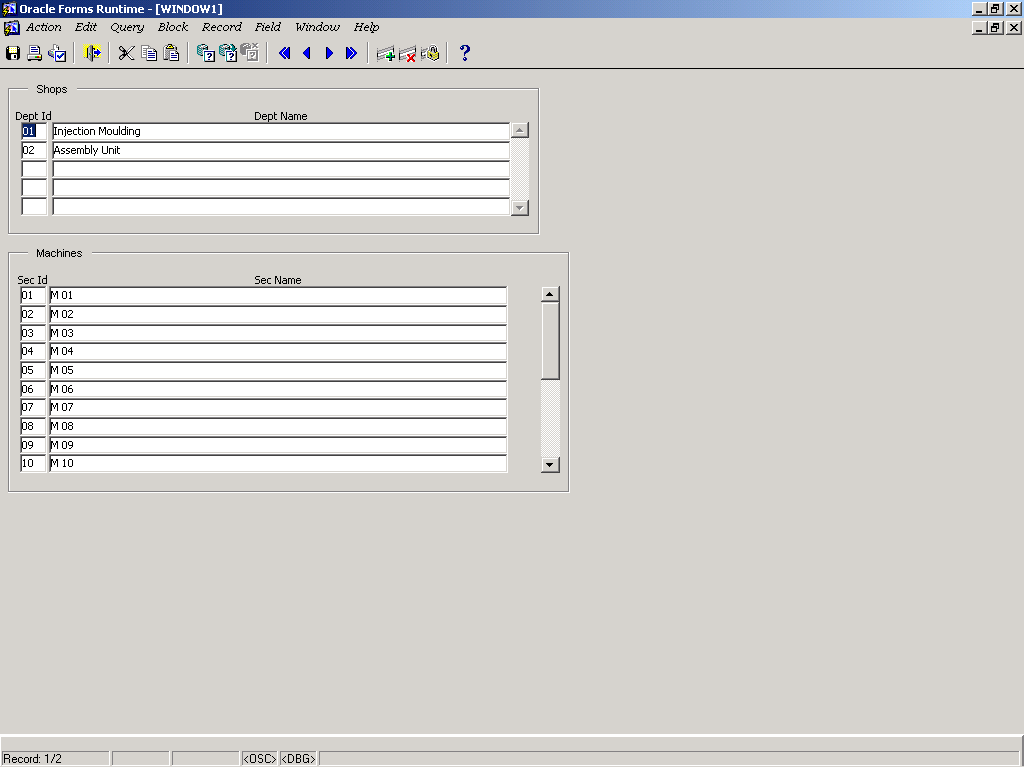Click the Lock Record padlock icon
The height and width of the screenshot is (768, 1024).
click(430, 53)
